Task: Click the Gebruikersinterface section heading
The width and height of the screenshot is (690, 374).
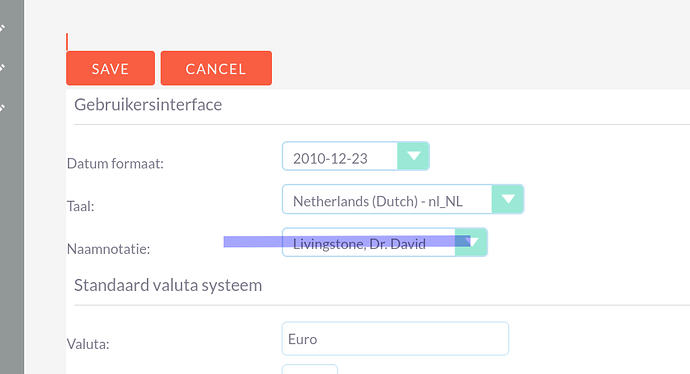Action: (x=148, y=105)
